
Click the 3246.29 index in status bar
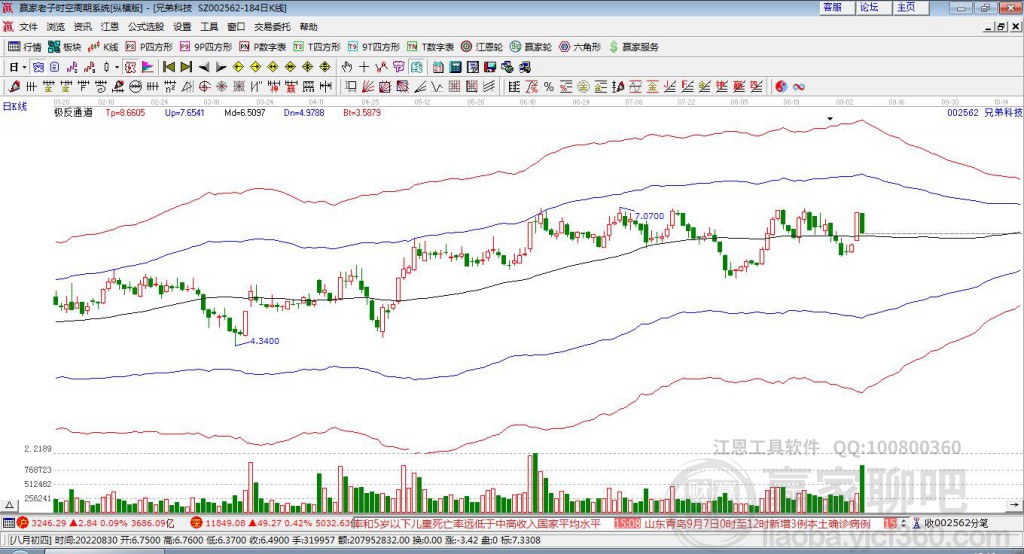click(x=48, y=523)
